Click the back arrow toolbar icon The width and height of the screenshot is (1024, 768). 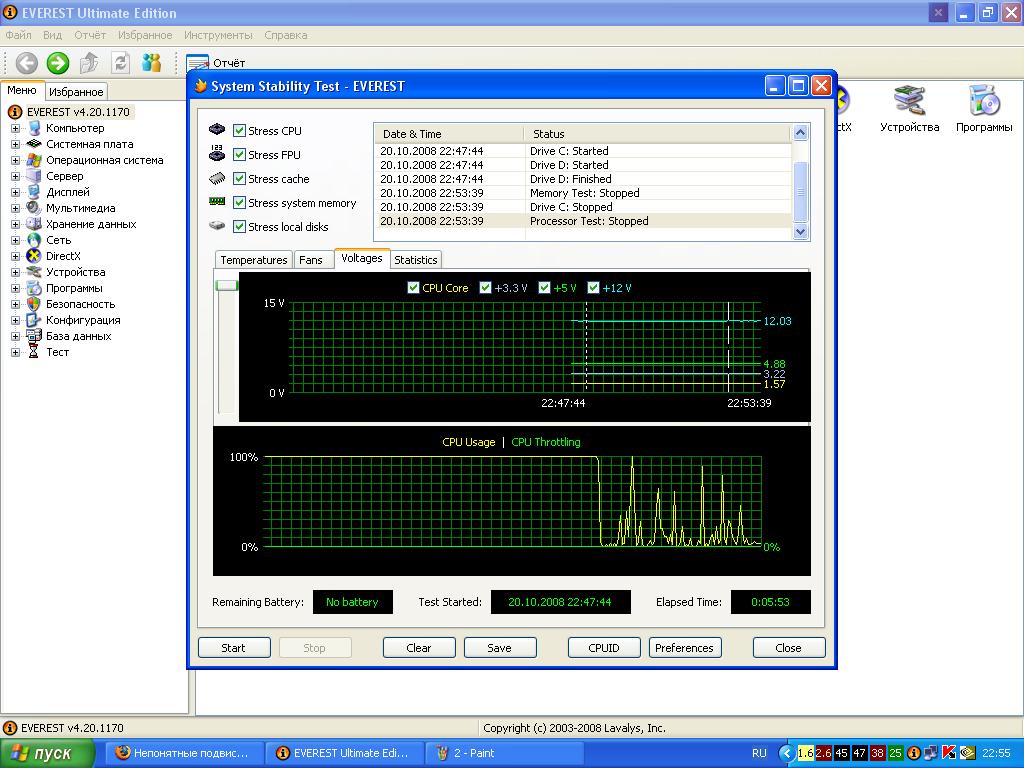(x=26, y=63)
